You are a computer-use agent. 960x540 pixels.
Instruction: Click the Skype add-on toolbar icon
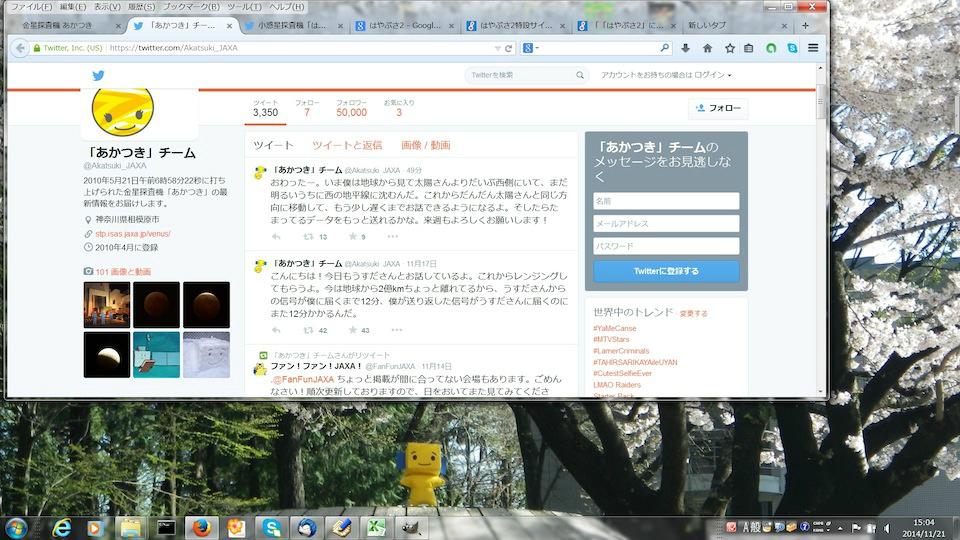point(792,48)
